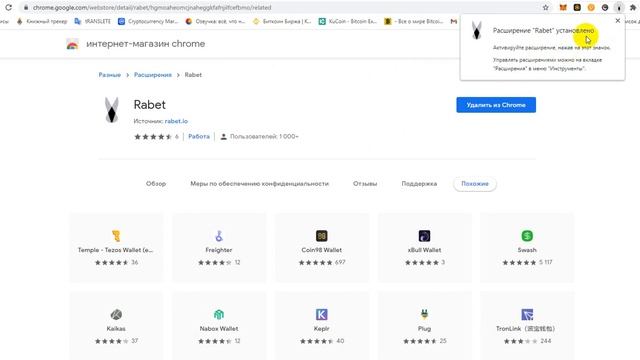This screenshot has width=640, height=360.
Task: Open the Kaikas extension icon
Action: [116, 314]
